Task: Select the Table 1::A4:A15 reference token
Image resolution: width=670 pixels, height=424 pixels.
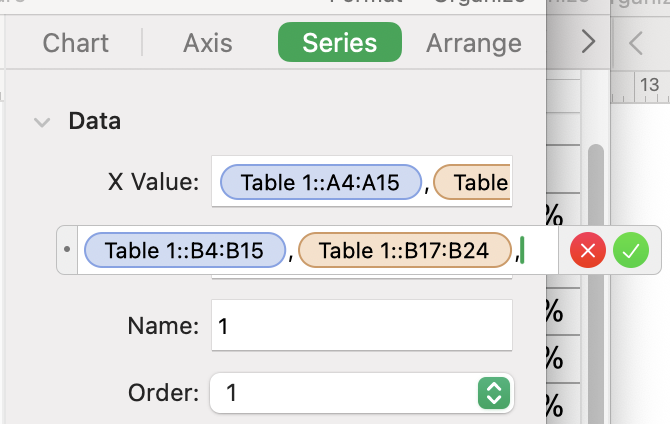Action: click(321, 182)
